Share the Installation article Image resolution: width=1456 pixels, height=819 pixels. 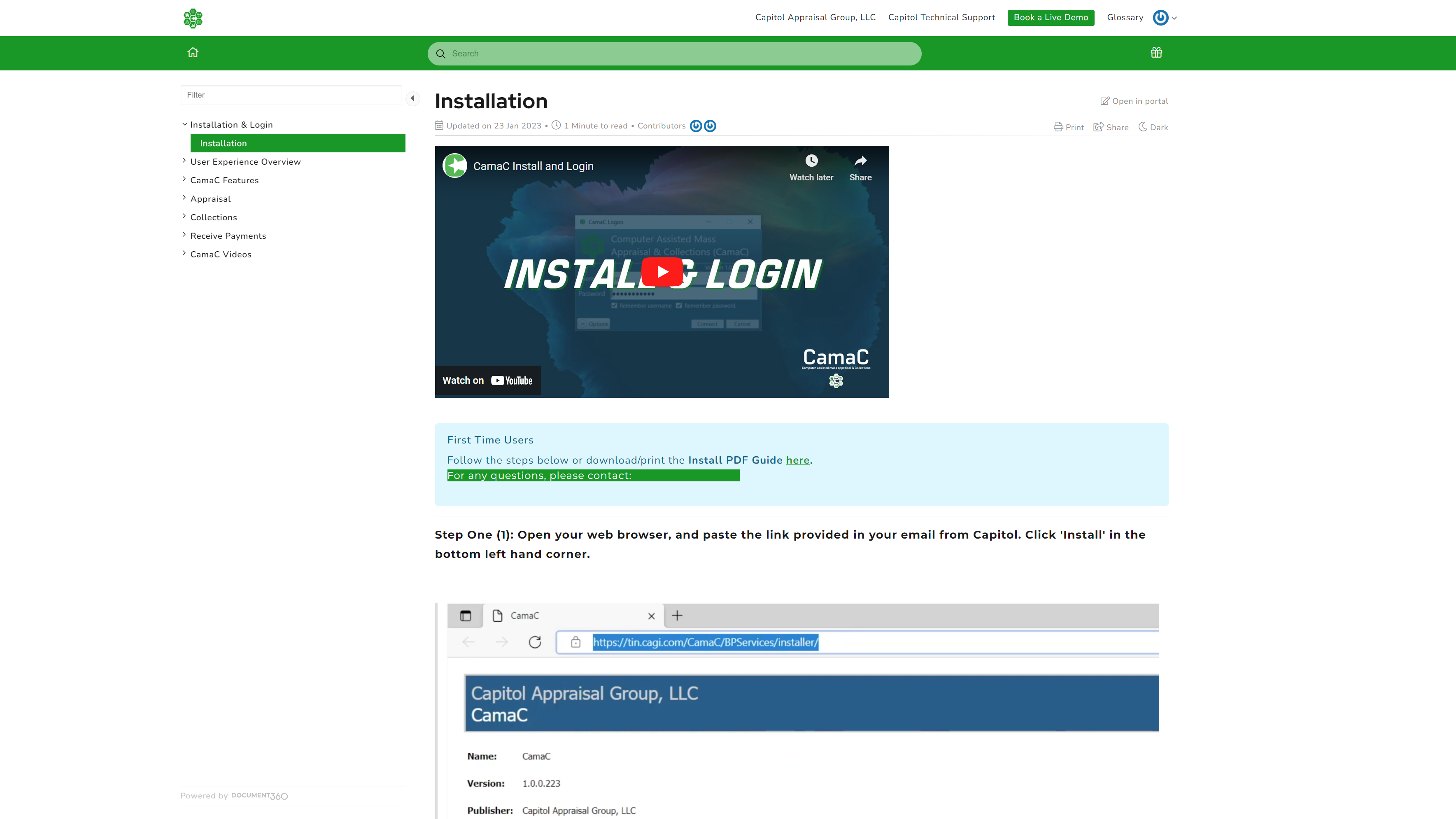[1111, 127]
